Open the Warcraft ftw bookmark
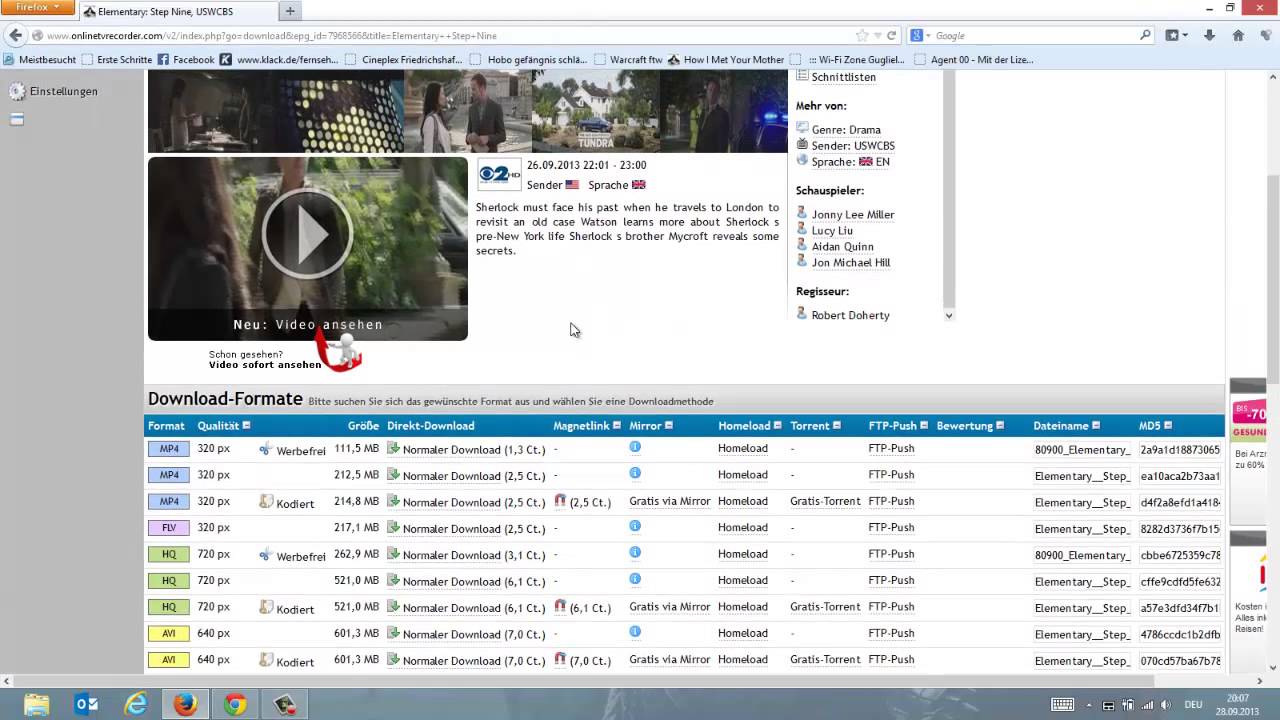 [628, 59]
